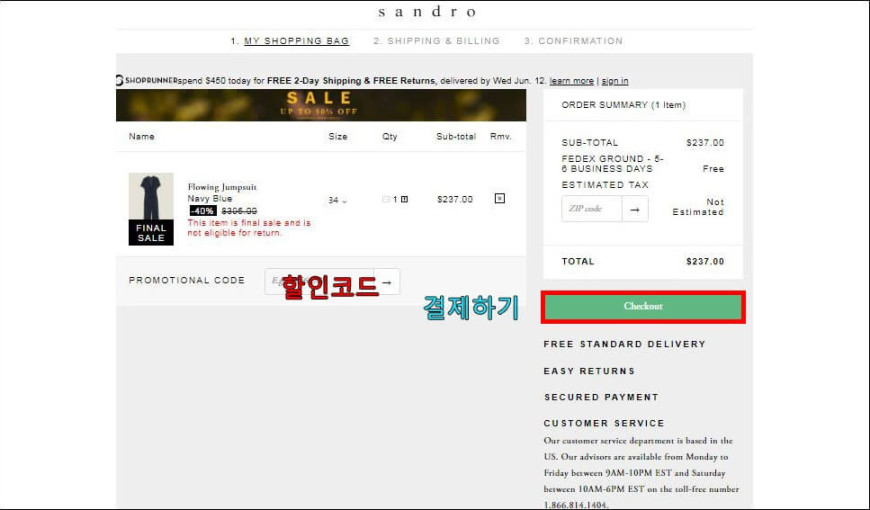Open ShopRunner learn more link
Viewport: 870px width, 510px height.
pos(571,81)
